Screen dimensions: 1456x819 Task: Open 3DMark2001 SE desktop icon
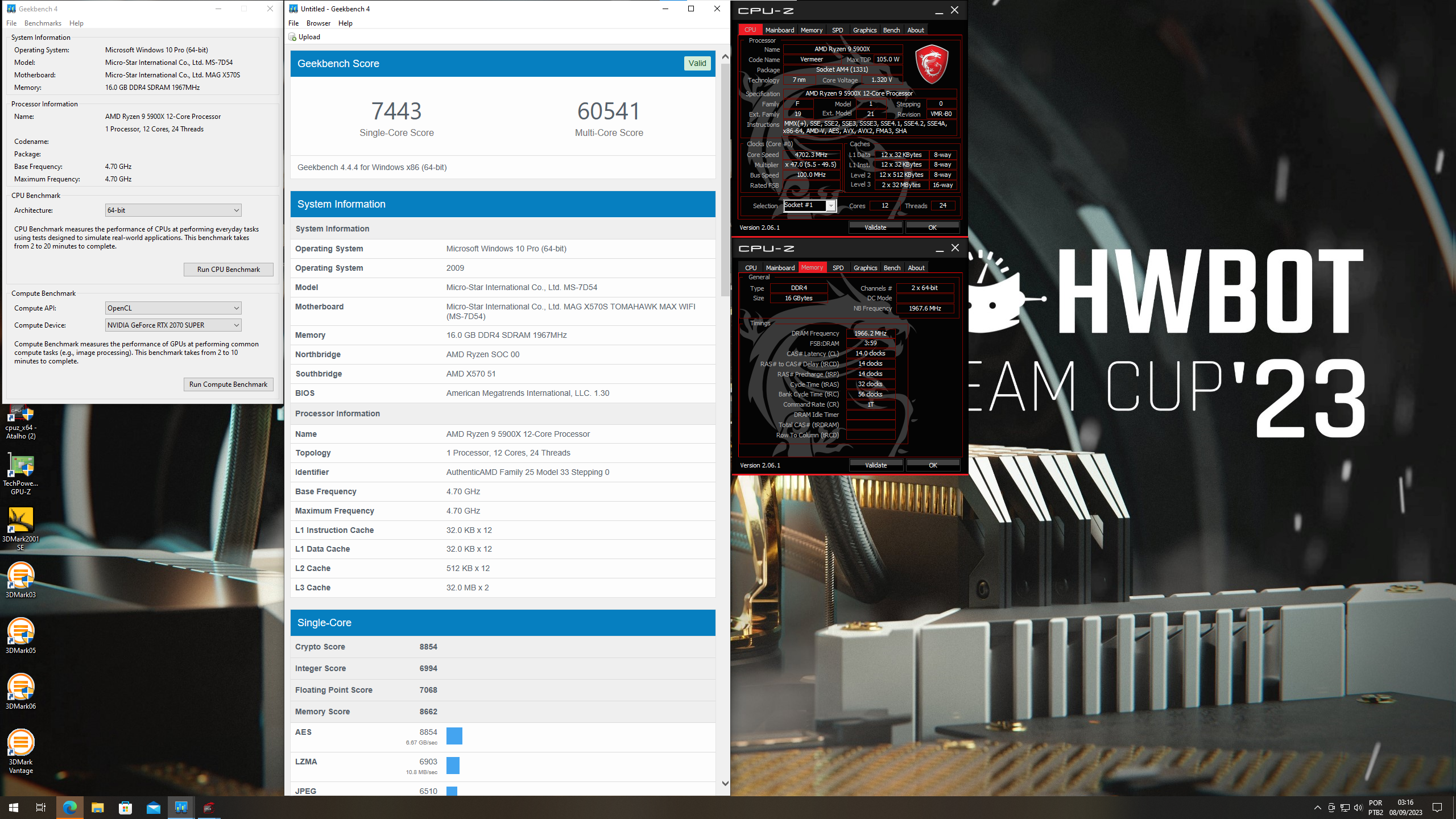coord(20,529)
